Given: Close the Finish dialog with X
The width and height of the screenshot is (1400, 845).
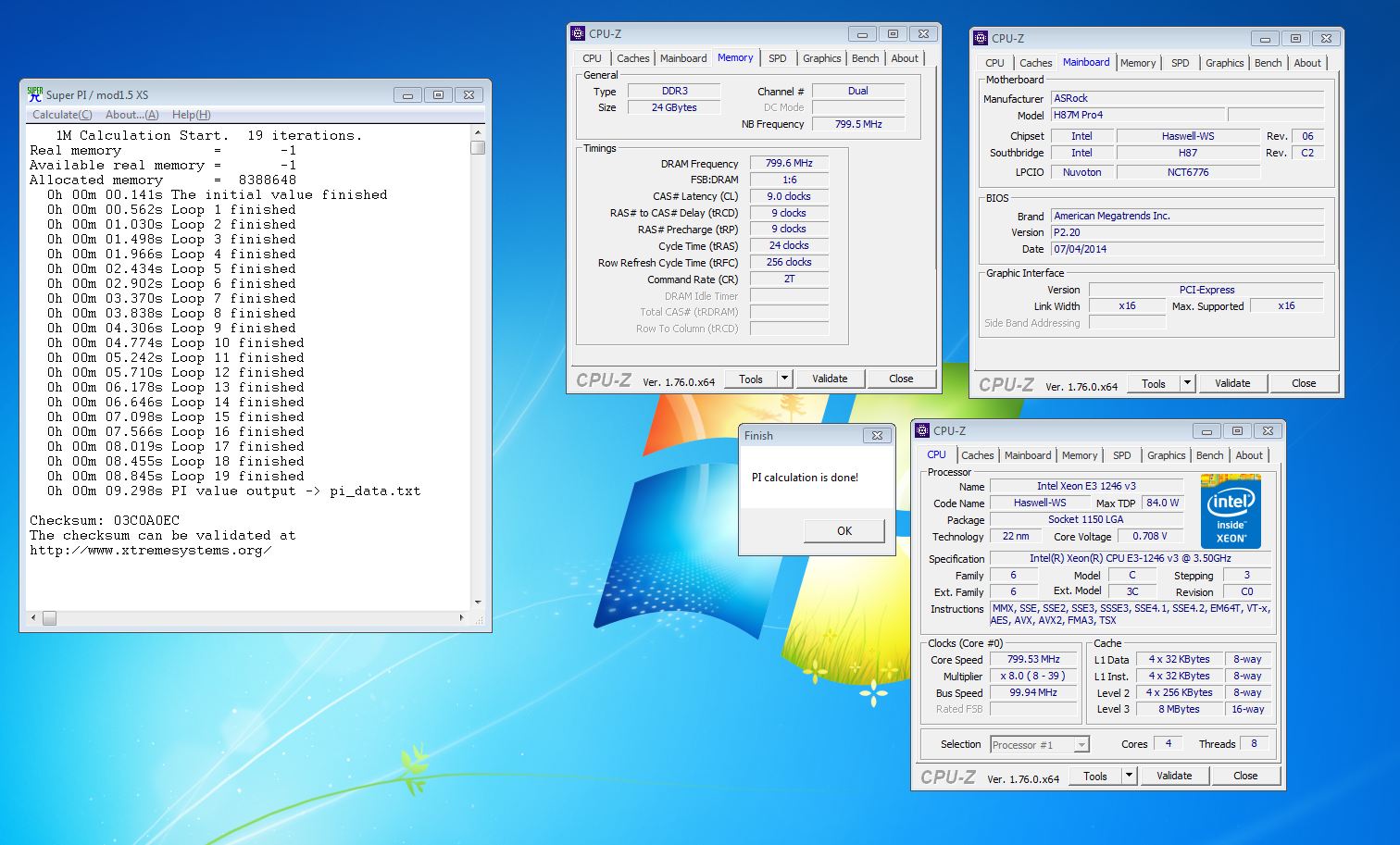Looking at the screenshot, I should point(877,435).
